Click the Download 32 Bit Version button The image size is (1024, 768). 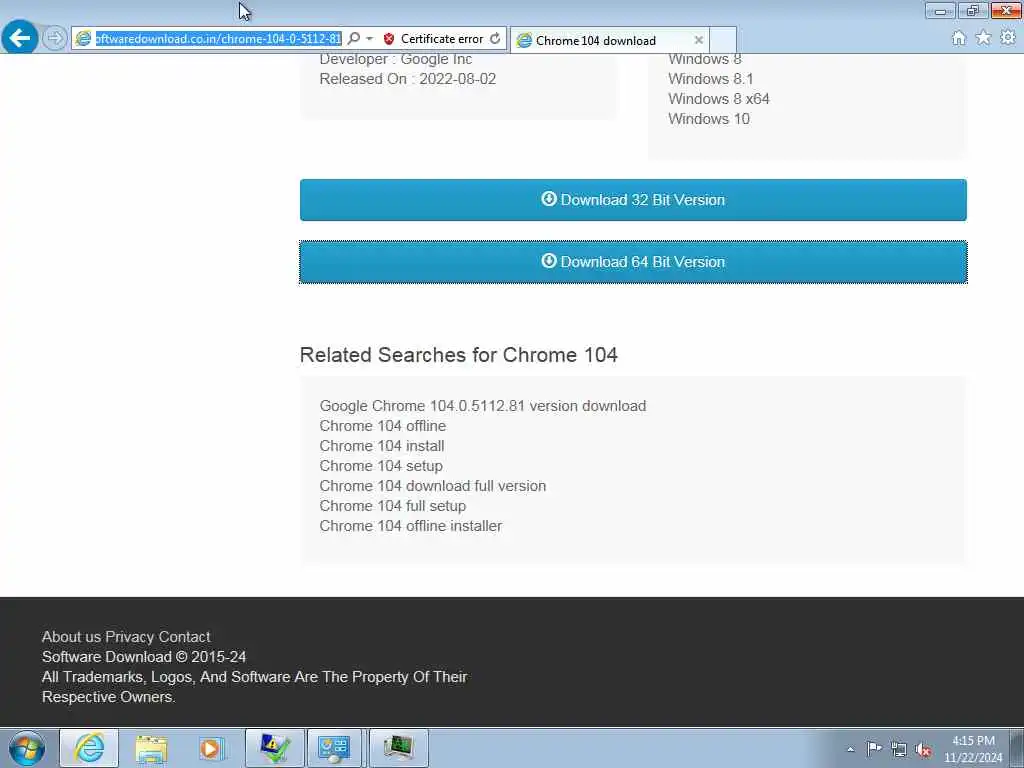tap(633, 200)
